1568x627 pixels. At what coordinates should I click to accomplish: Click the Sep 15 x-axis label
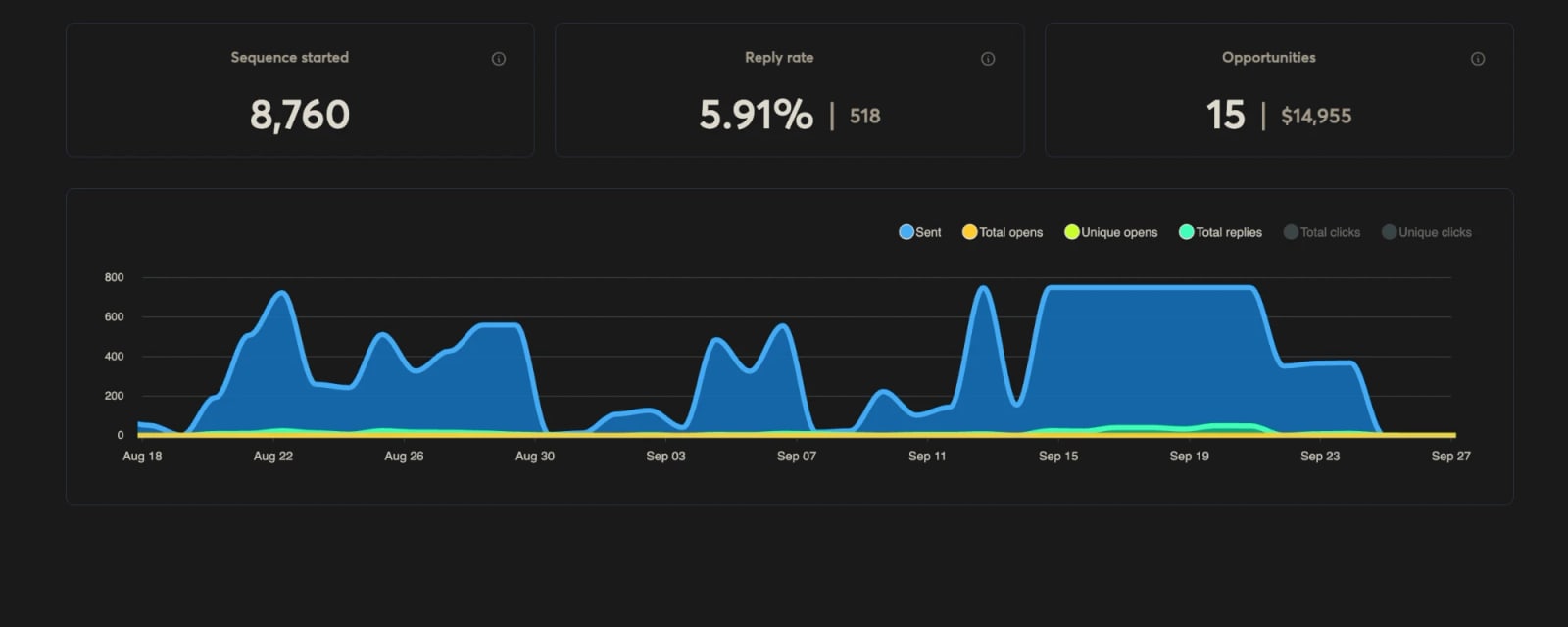(x=1058, y=457)
